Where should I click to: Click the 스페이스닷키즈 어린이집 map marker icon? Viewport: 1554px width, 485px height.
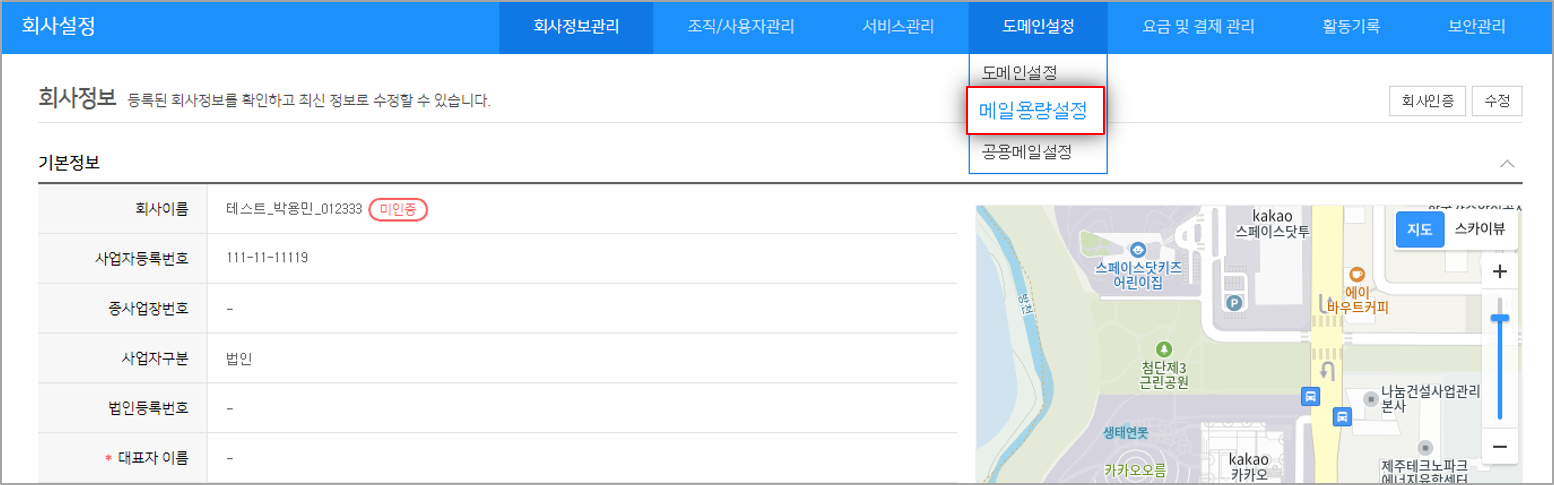1137,249
